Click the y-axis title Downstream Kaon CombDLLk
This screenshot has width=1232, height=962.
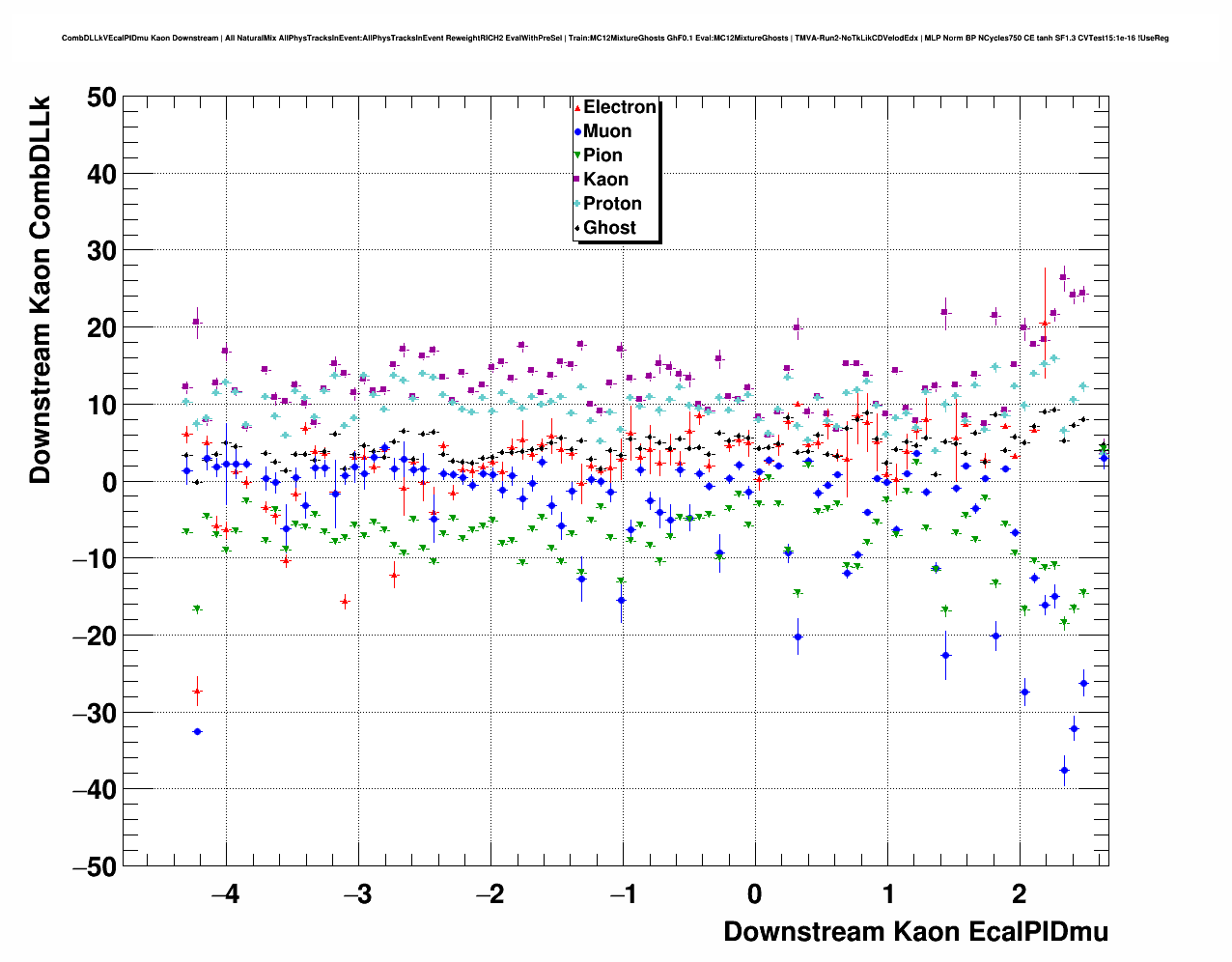[x=41, y=289]
